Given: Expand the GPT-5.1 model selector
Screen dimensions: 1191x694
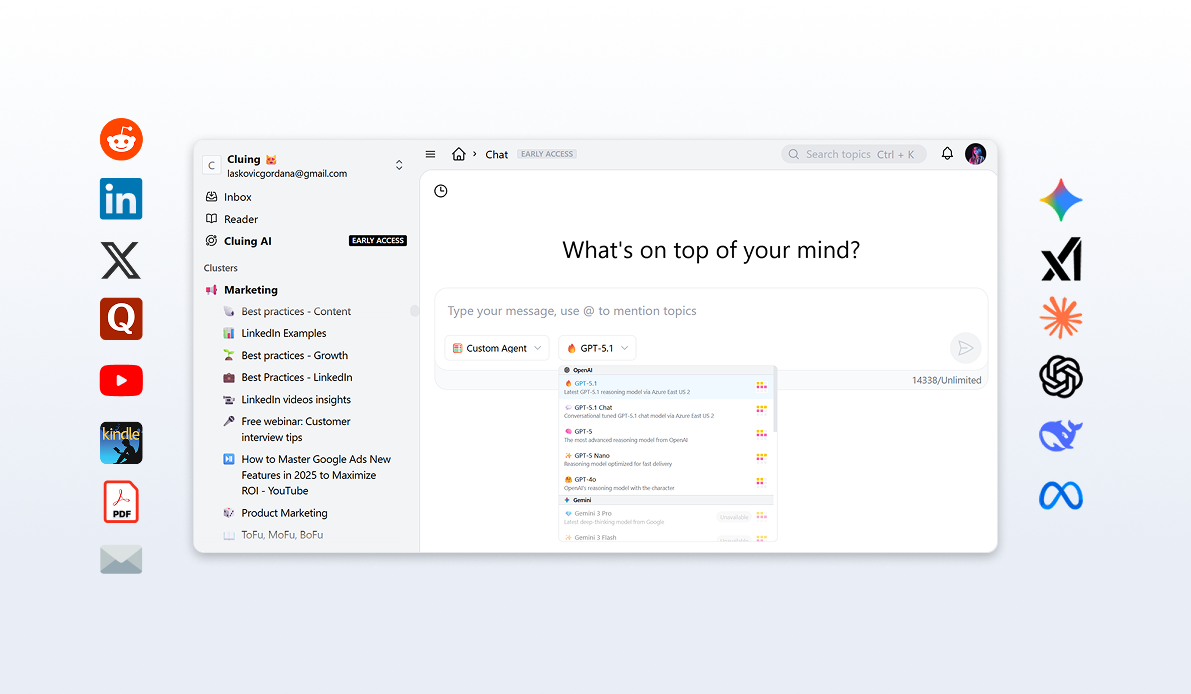Looking at the screenshot, I should tap(597, 347).
